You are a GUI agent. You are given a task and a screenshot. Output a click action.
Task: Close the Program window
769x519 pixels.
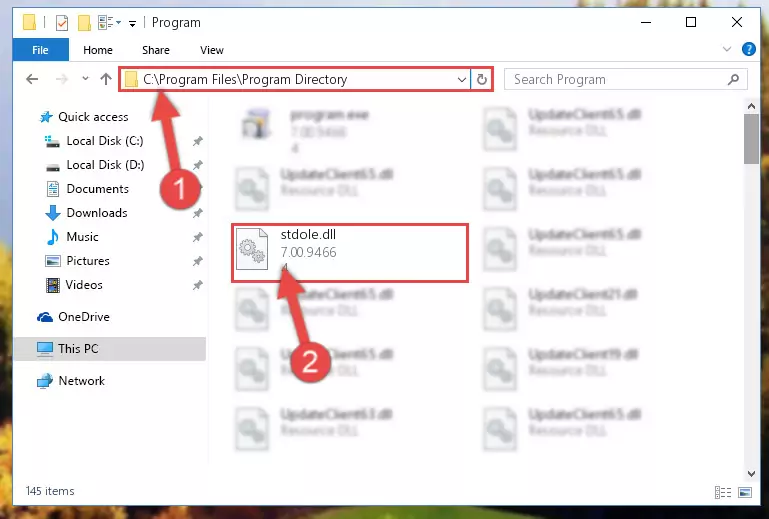point(737,22)
